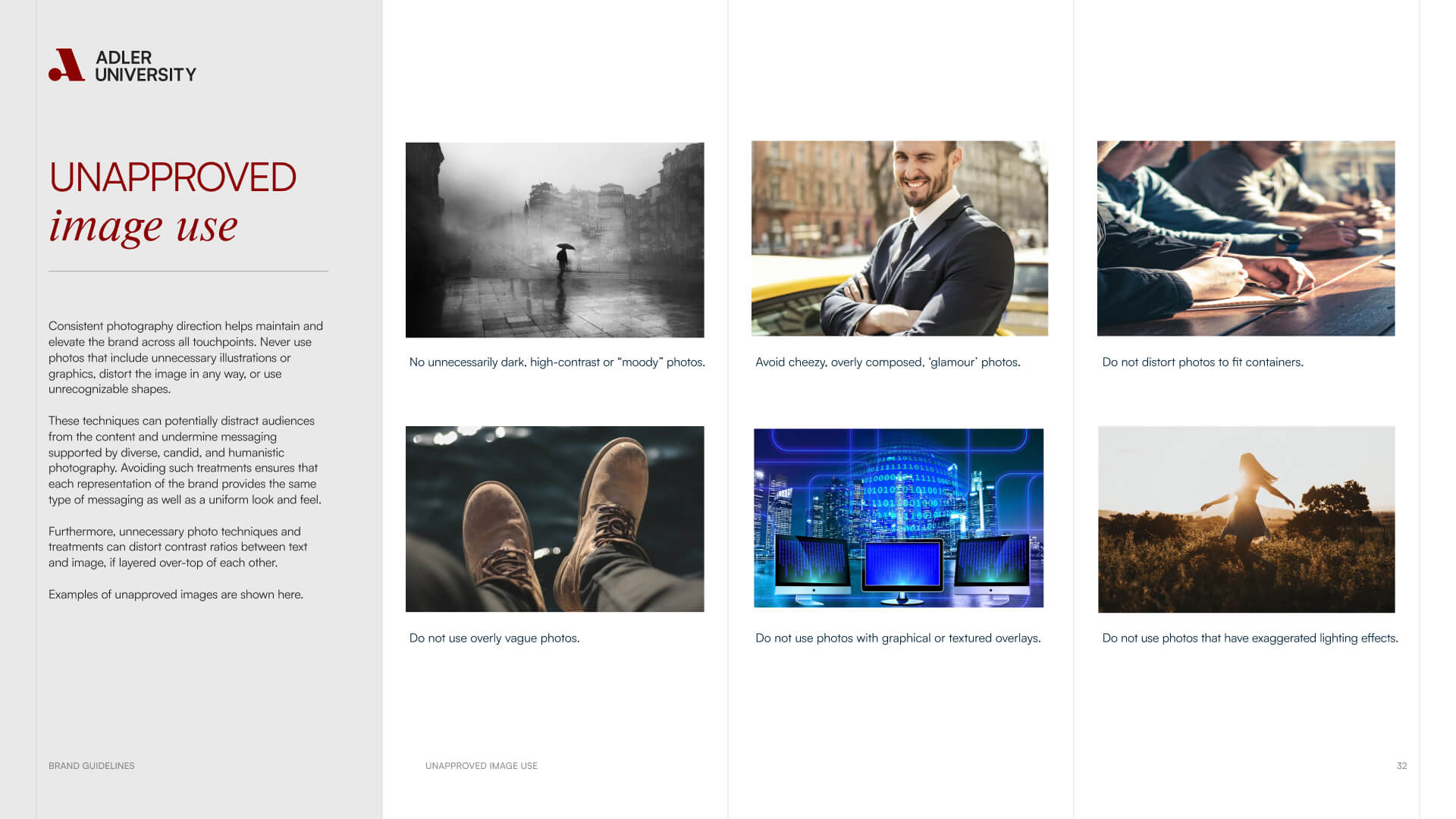Select the blue binary monitors image
Viewport: 1456px width, 819px height.
[898, 518]
